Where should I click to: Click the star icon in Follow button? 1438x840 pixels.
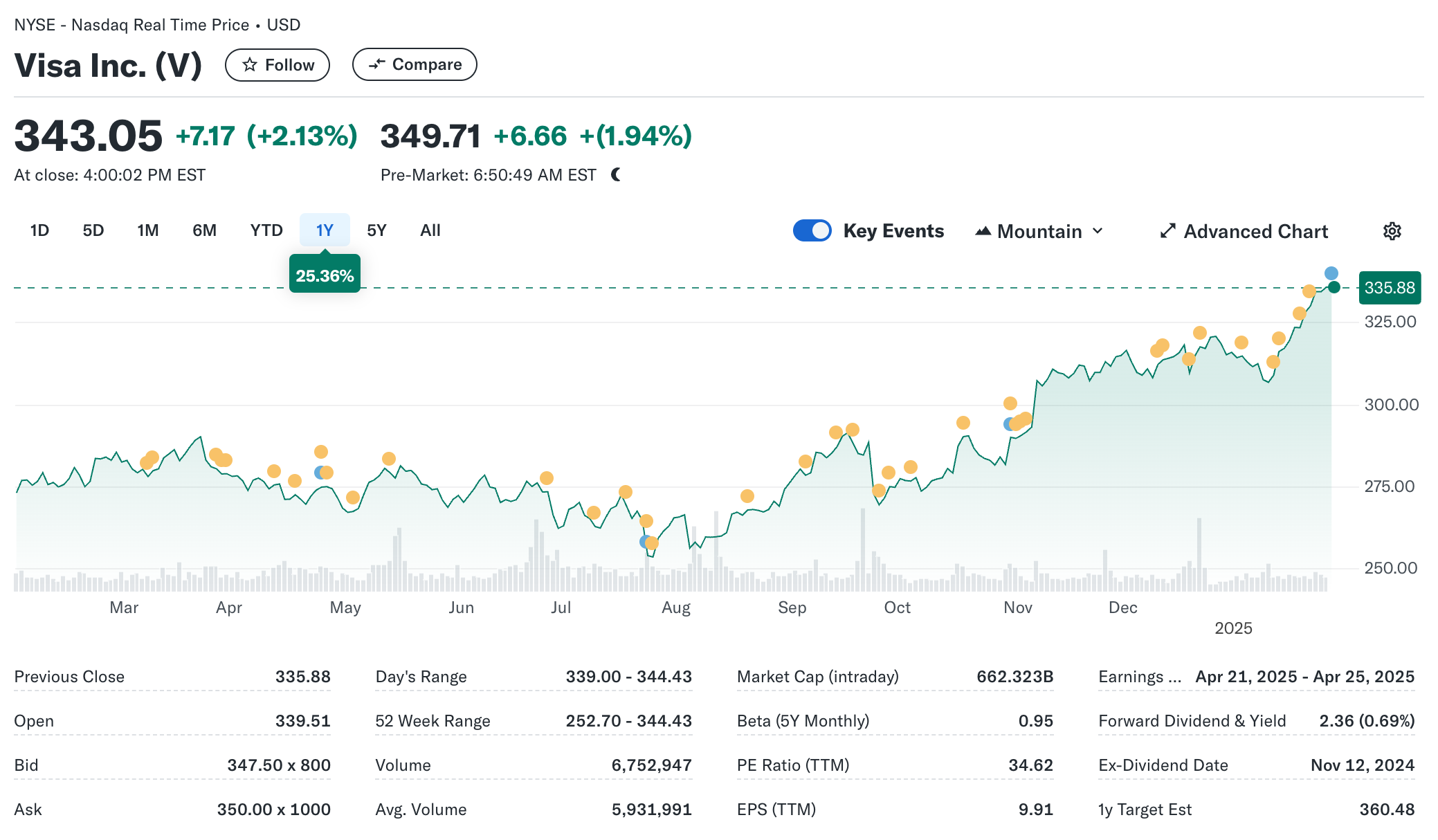coord(250,65)
